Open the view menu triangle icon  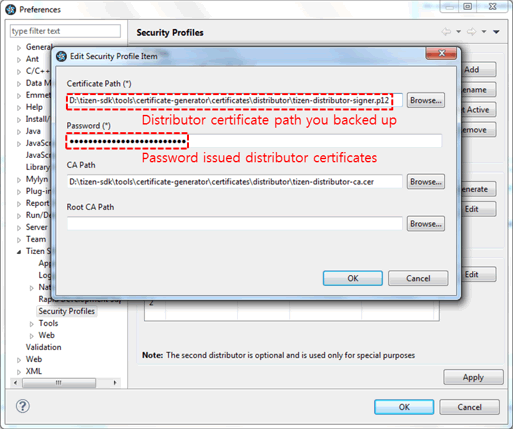click(496, 32)
